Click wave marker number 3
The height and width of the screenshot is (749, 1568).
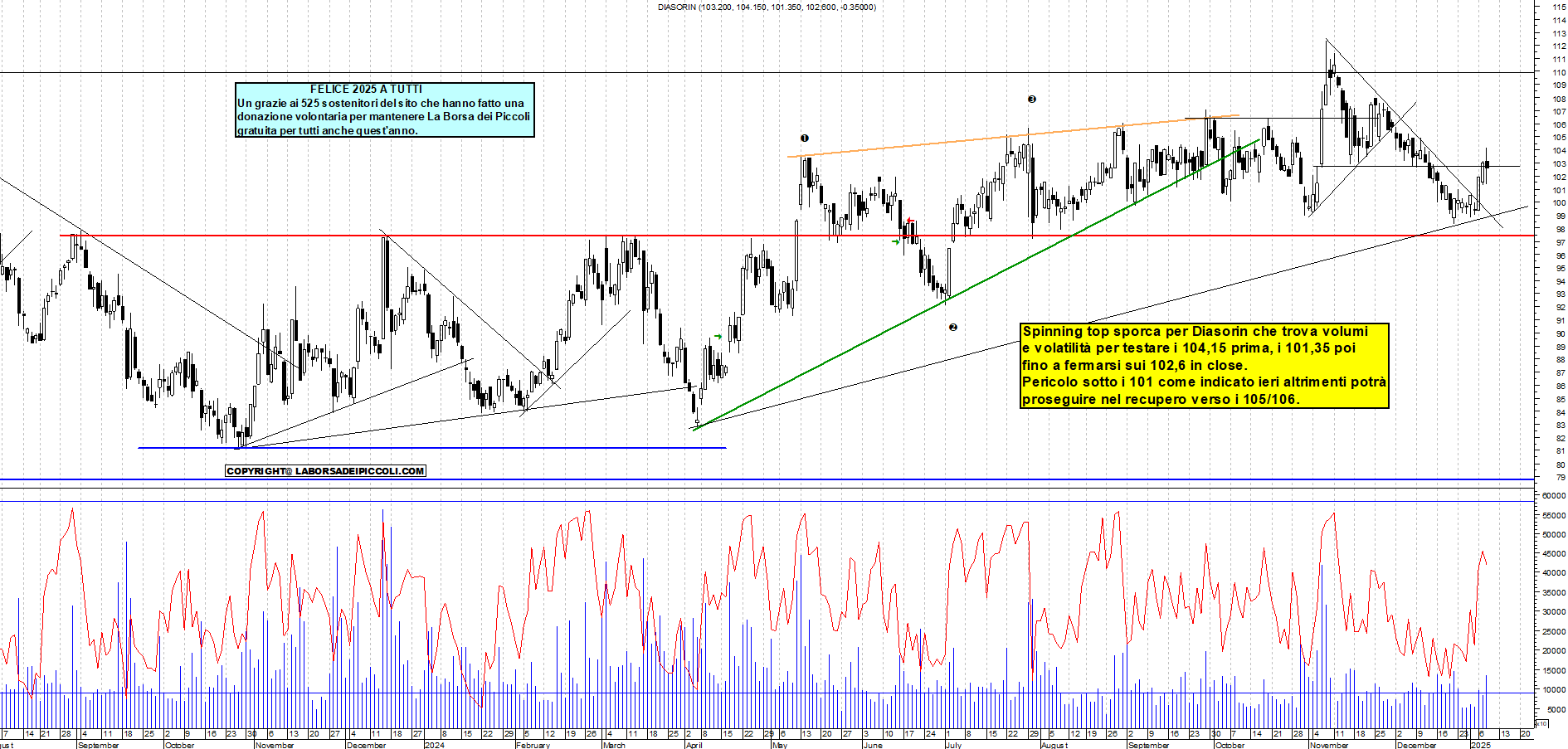pyautogui.click(x=1032, y=99)
